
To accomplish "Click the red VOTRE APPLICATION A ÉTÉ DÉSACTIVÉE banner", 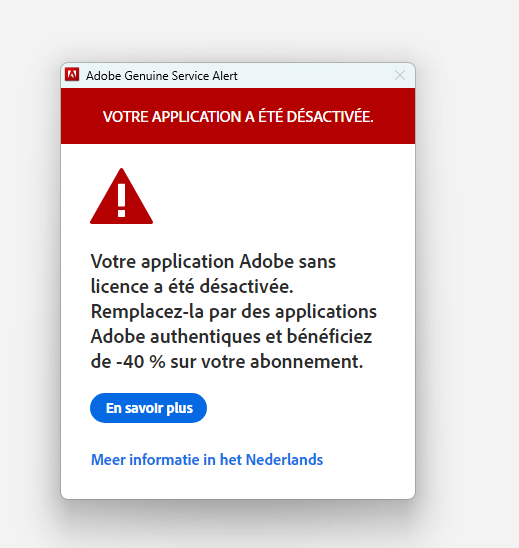I will 238,116.
